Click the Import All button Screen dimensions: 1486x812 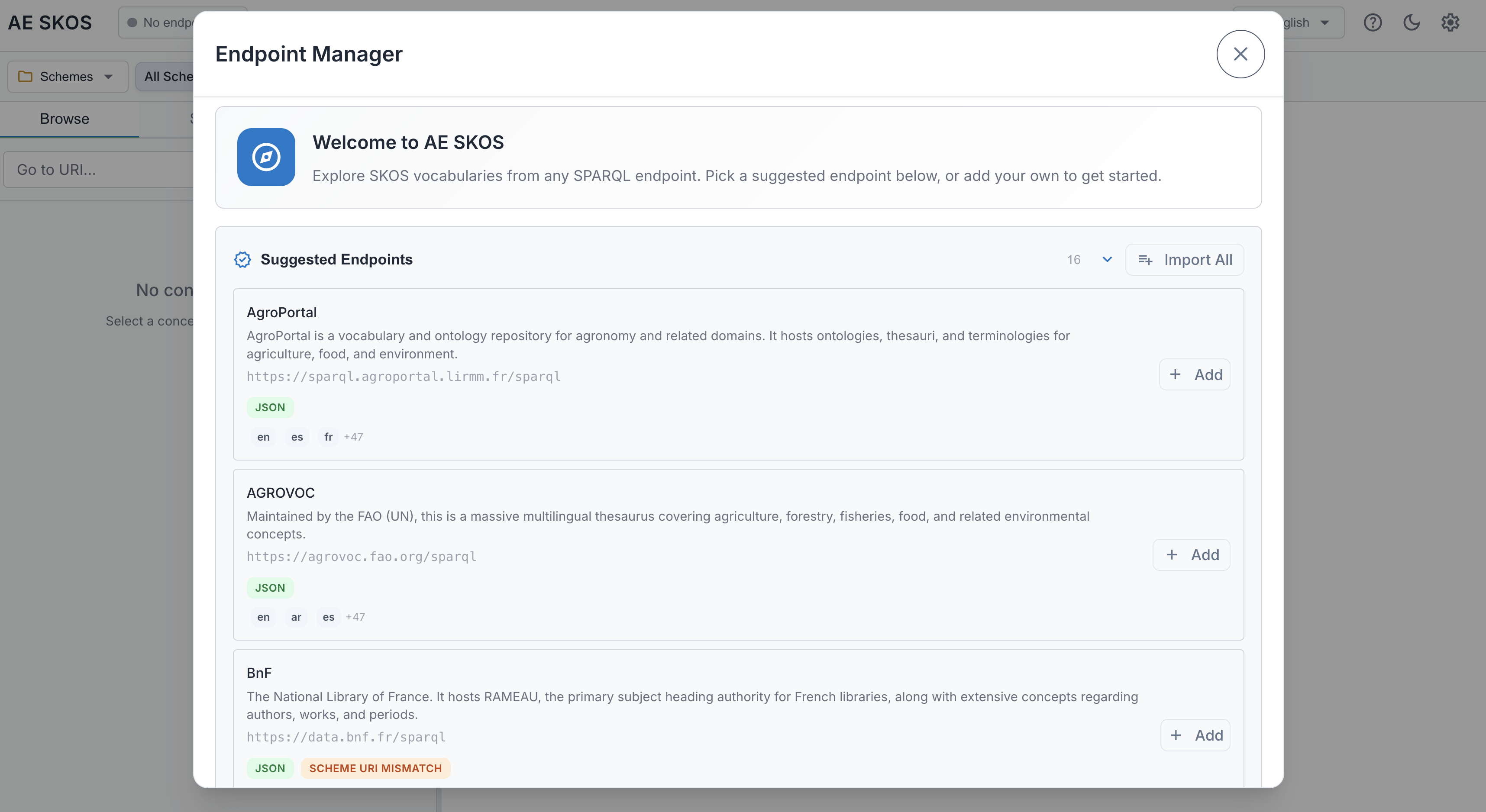point(1184,260)
